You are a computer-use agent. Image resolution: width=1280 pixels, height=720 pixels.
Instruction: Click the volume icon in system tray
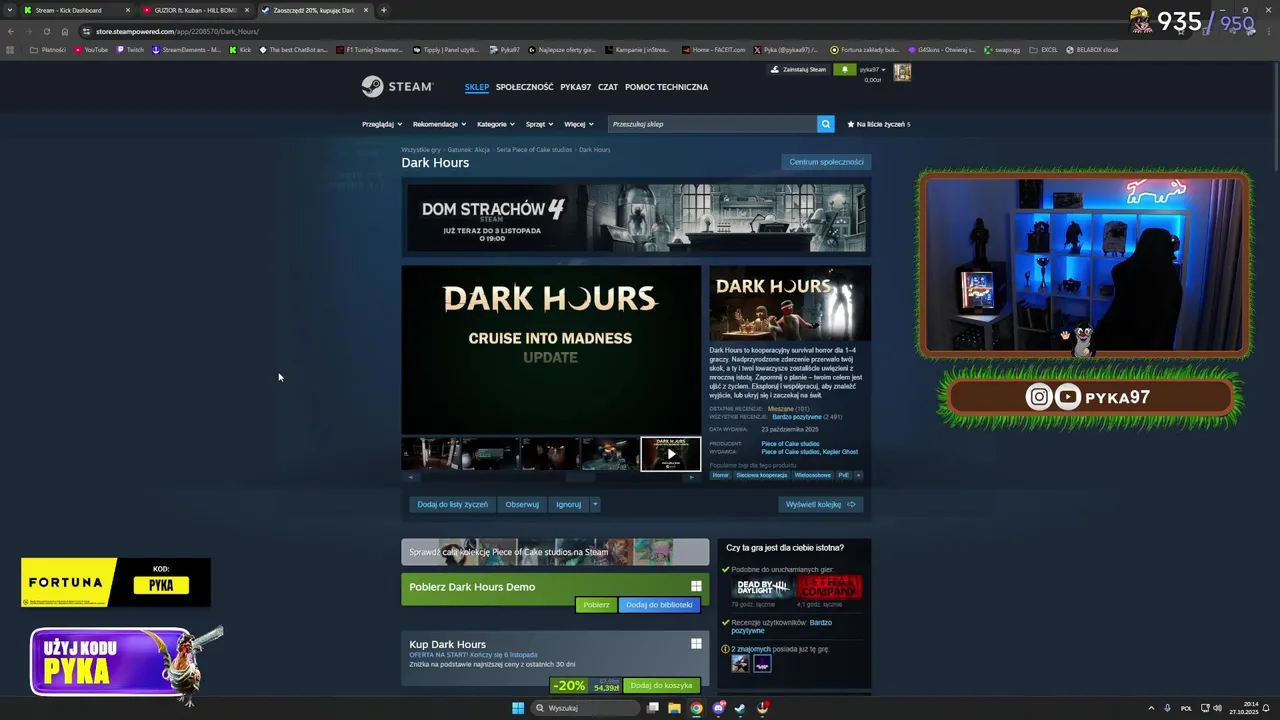coord(1217,708)
